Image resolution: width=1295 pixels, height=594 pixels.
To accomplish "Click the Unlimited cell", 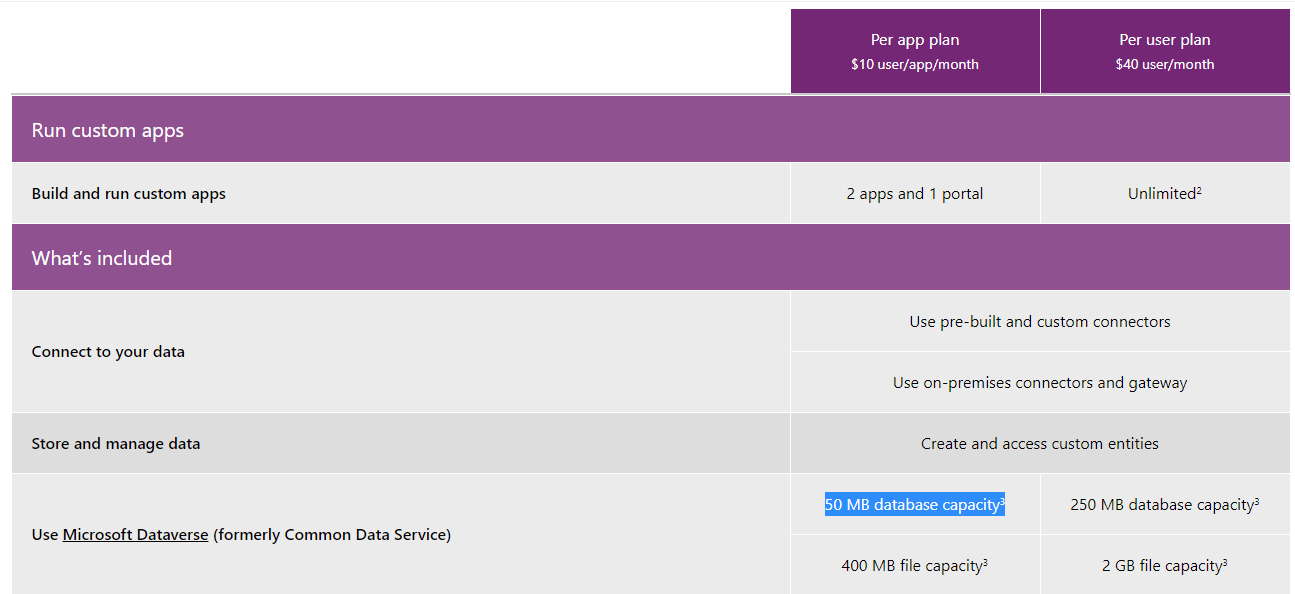I will 1165,194.
